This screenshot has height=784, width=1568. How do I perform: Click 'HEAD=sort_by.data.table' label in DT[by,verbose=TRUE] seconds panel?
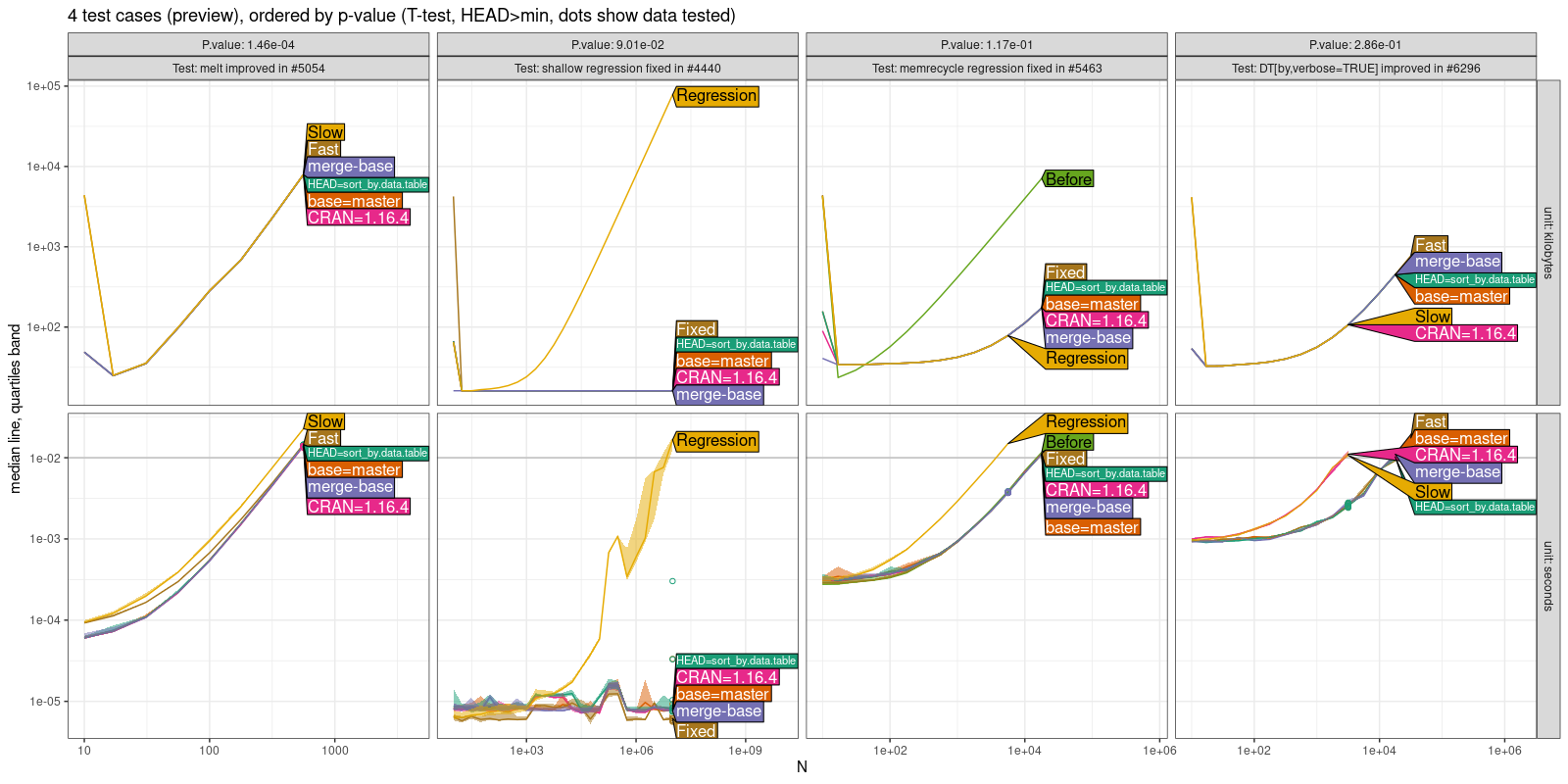coord(1475,508)
